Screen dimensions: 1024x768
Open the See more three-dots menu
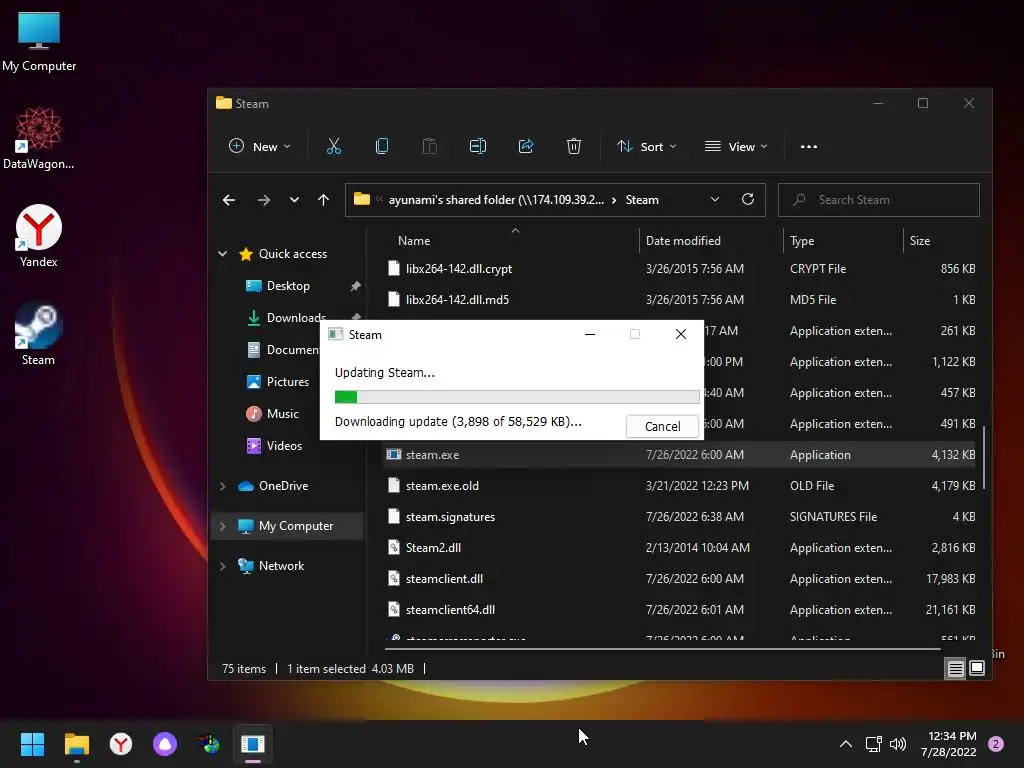point(808,146)
